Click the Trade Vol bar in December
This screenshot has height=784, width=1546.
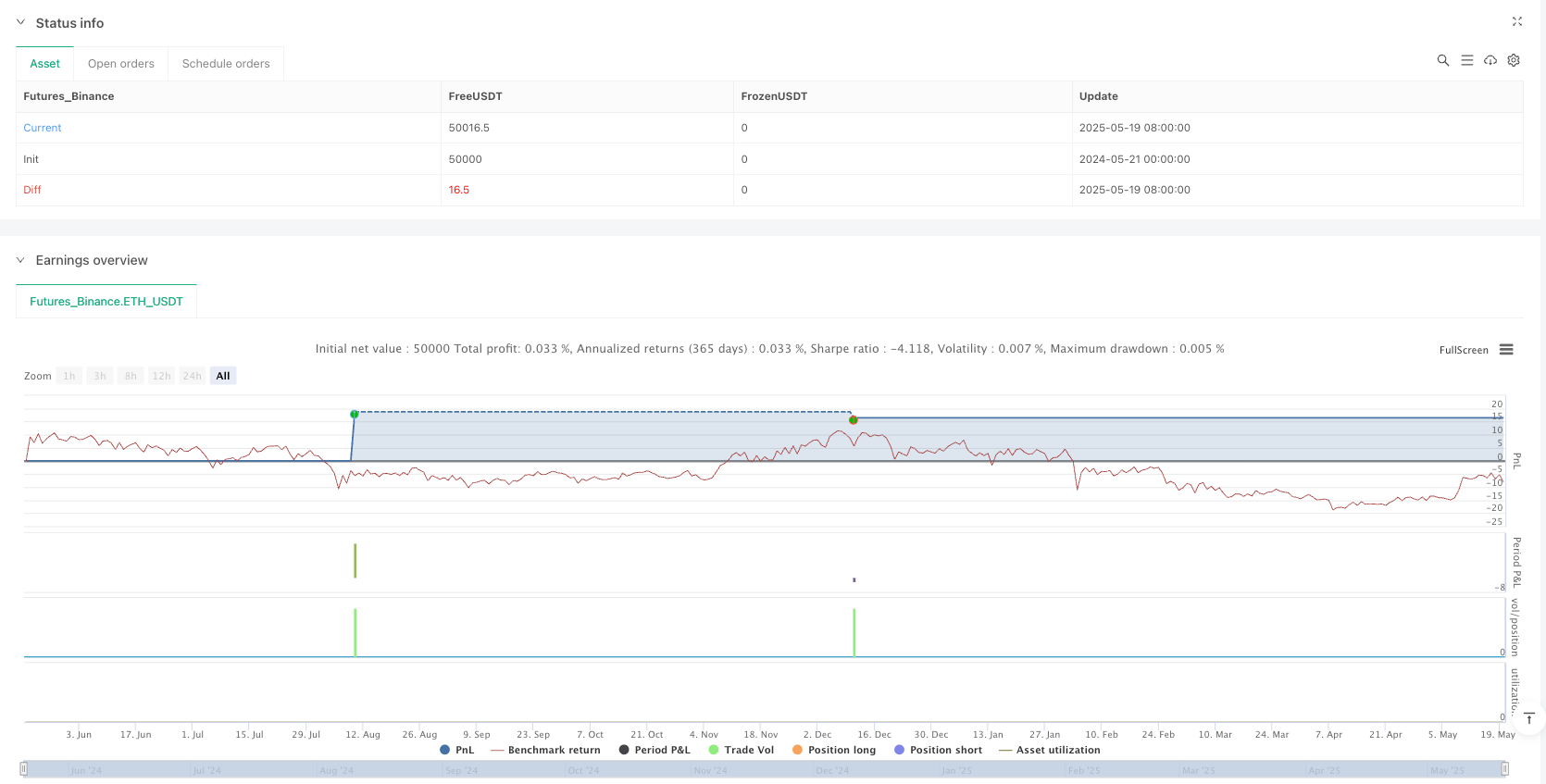tap(854, 632)
